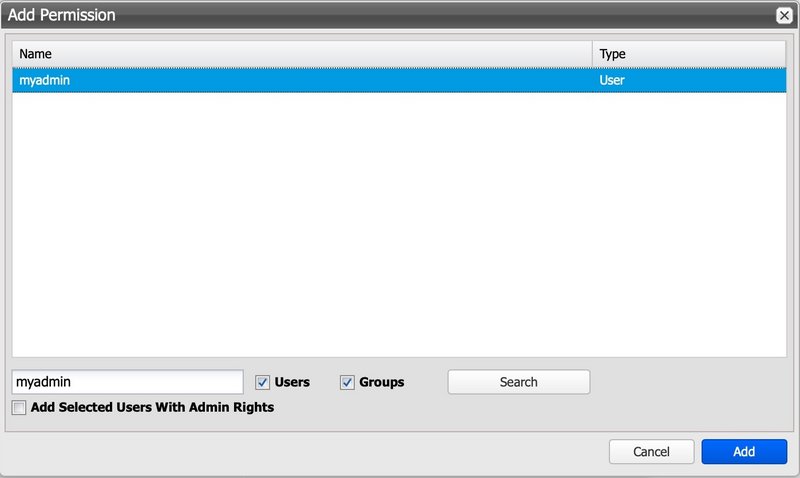Click the blue Add button
The width and height of the screenshot is (800, 478).
(x=744, y=452)
